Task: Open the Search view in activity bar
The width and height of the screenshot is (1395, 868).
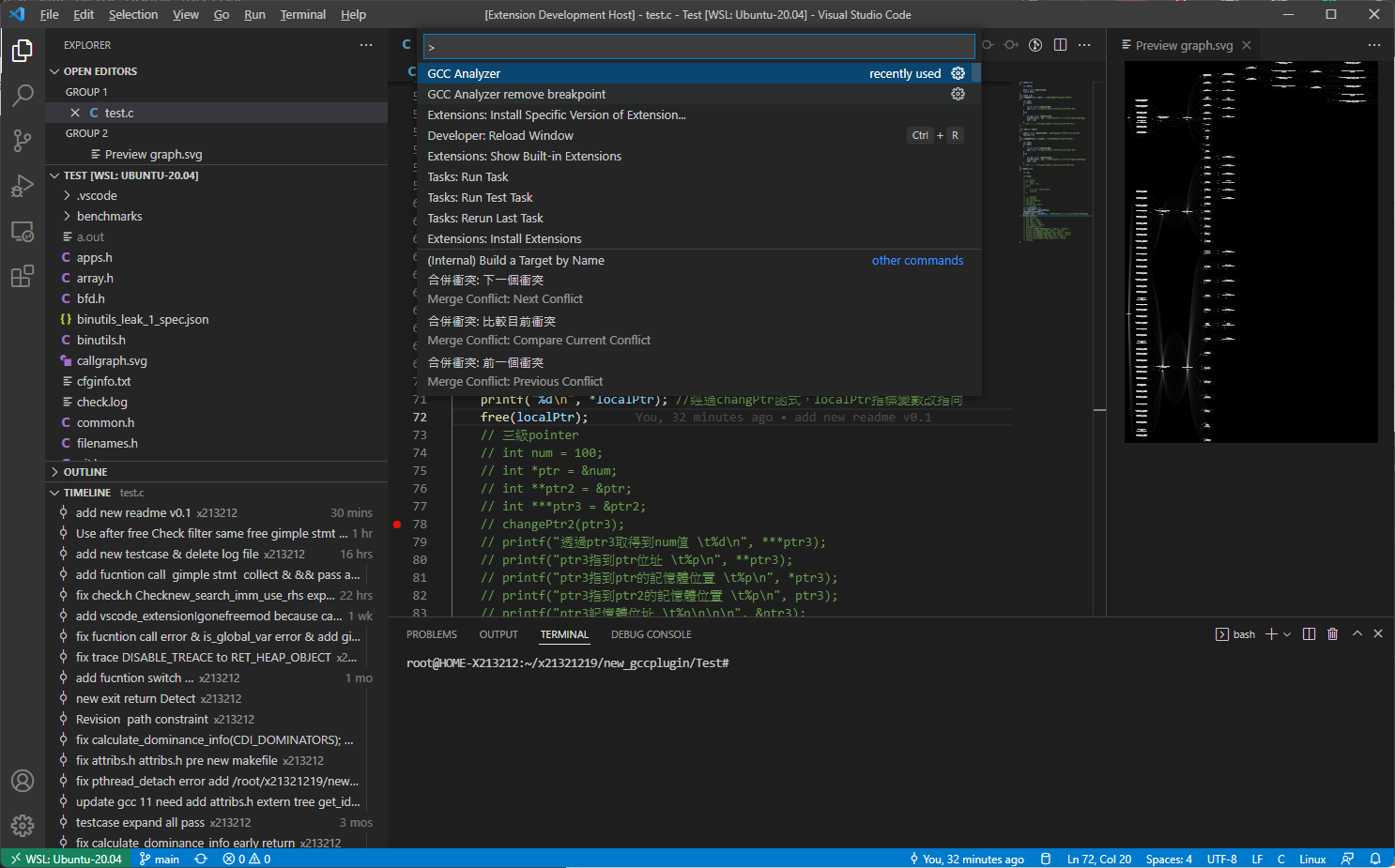Action: point(23,95)
